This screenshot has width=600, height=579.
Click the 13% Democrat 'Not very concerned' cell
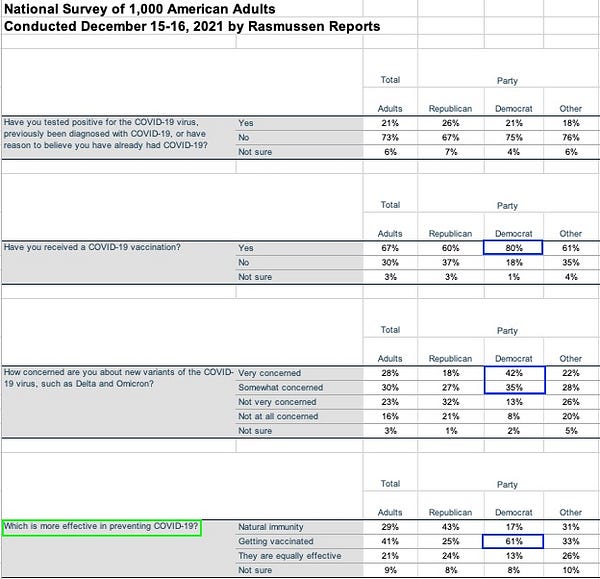coord(514,402)
